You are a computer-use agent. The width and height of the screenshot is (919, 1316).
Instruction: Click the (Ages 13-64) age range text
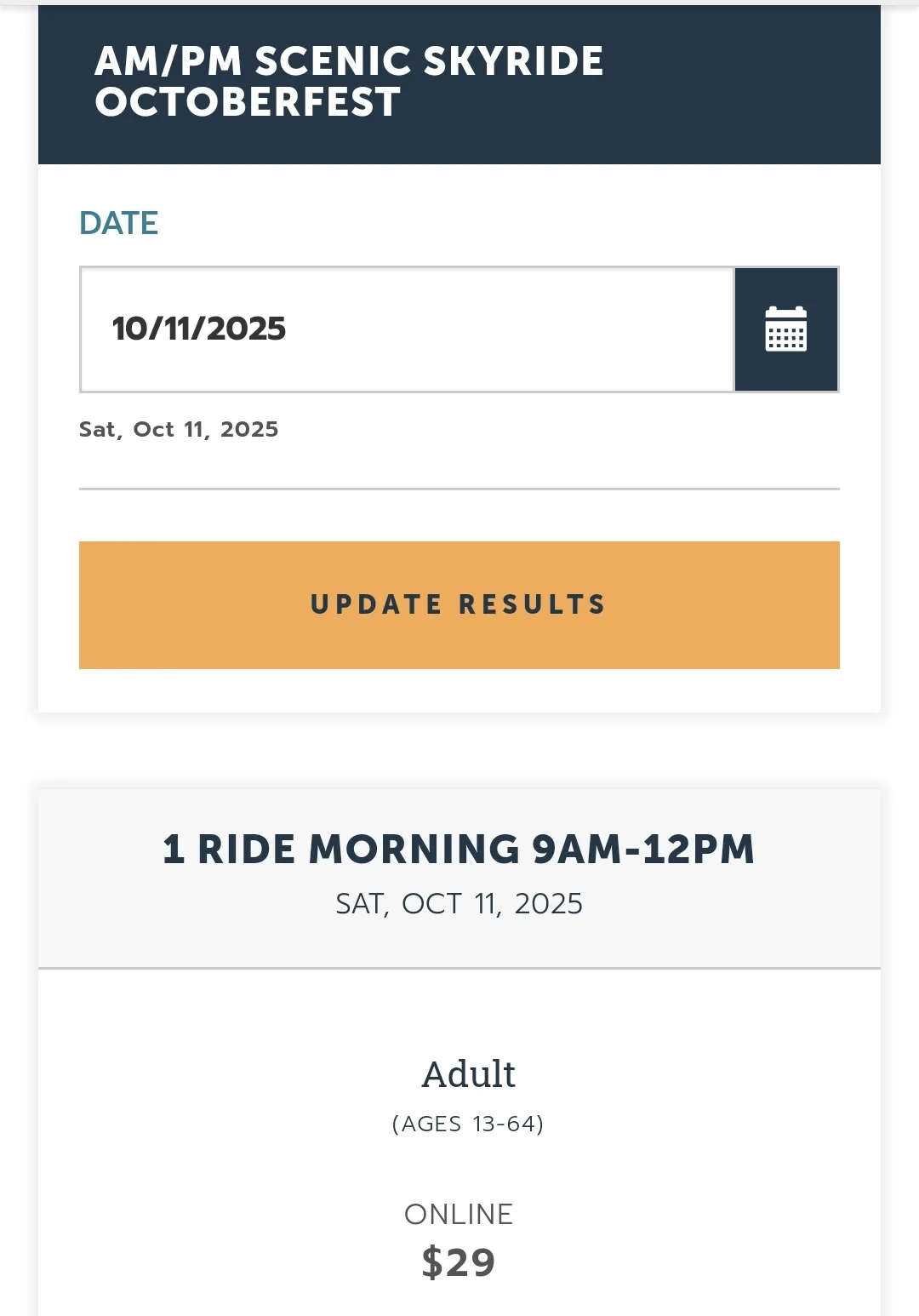tap(468, 1124)
